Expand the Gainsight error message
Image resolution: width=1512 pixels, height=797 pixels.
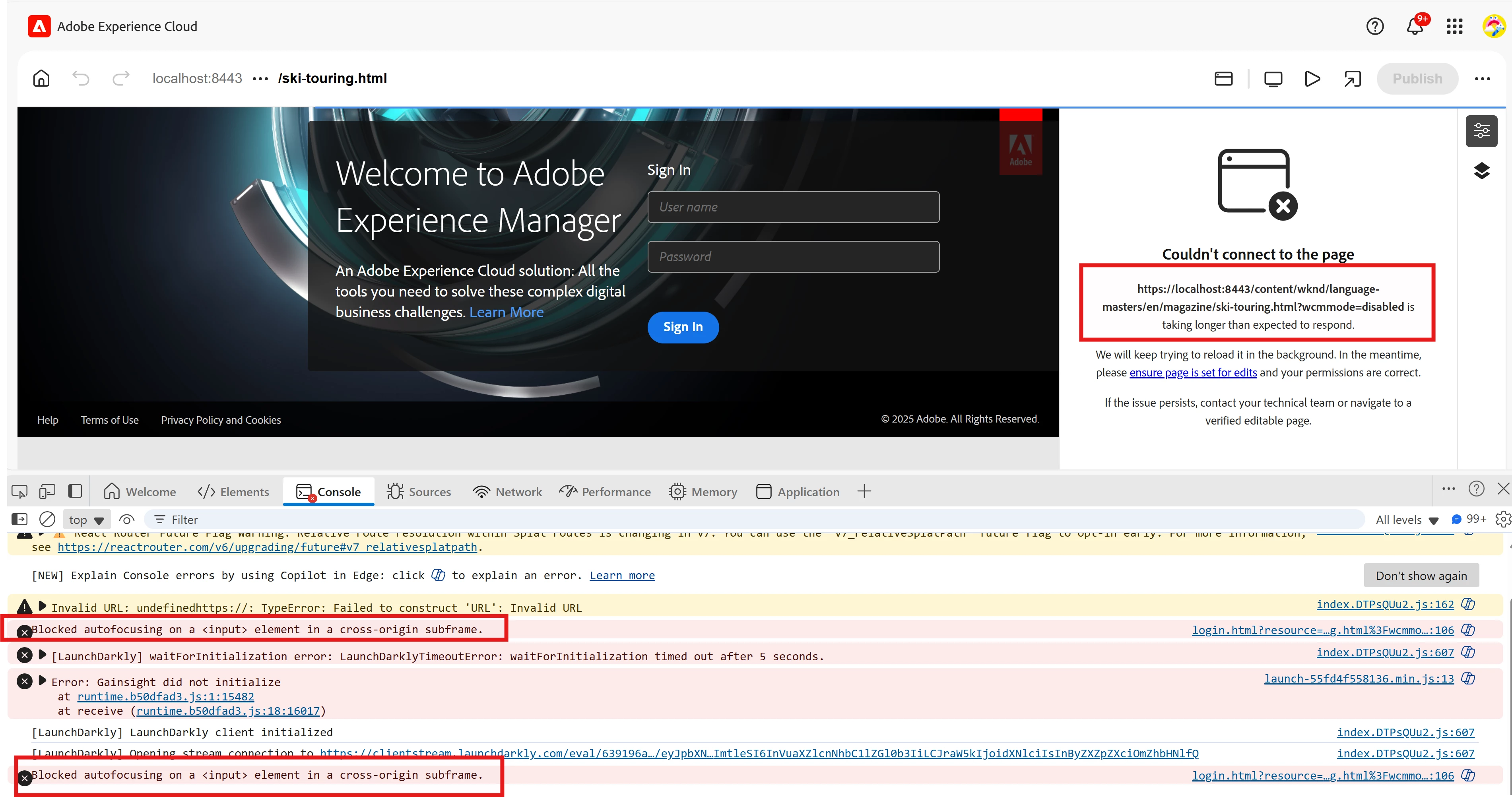pos(42,681)
